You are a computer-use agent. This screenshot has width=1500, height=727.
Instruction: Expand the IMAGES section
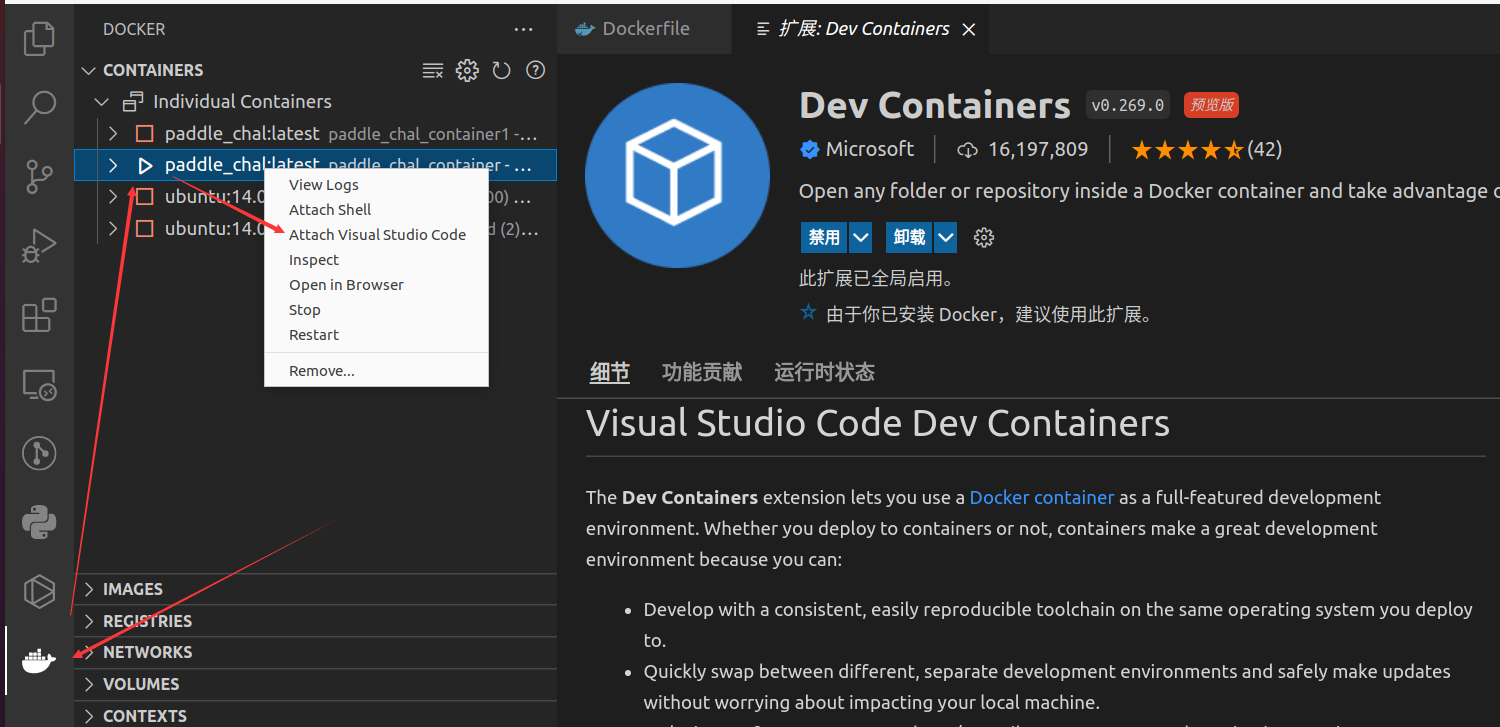coord(132,589)
